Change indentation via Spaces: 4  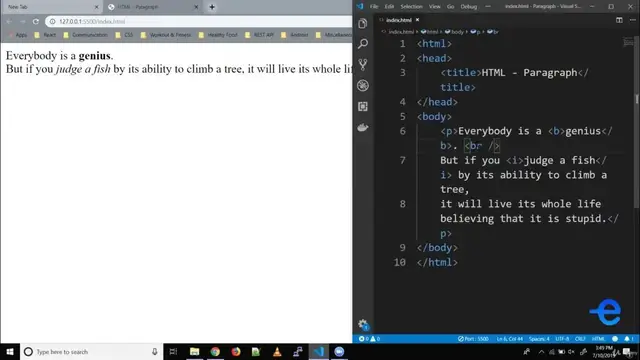pos(539,339)
